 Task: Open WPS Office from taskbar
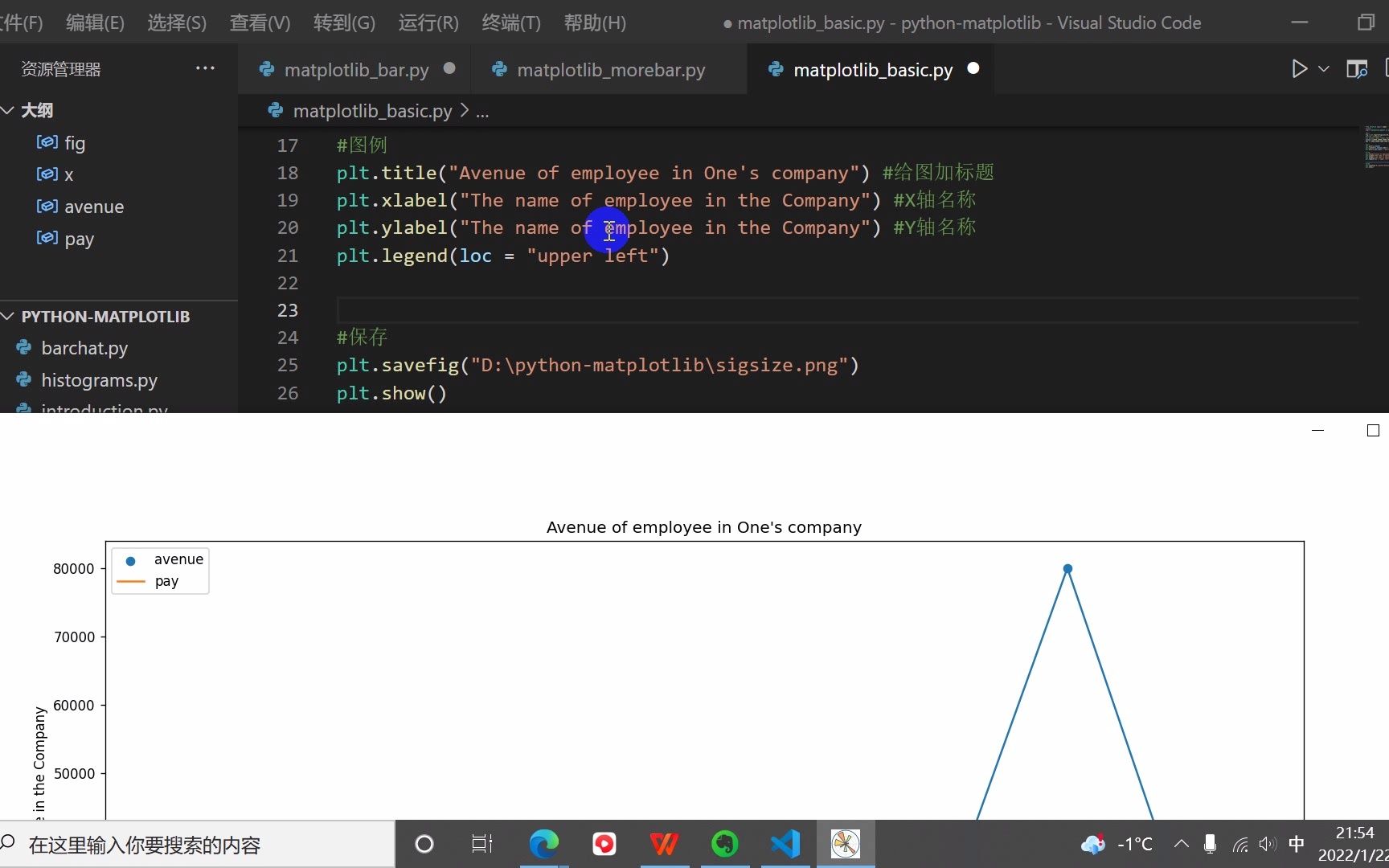tap(664, 844)
